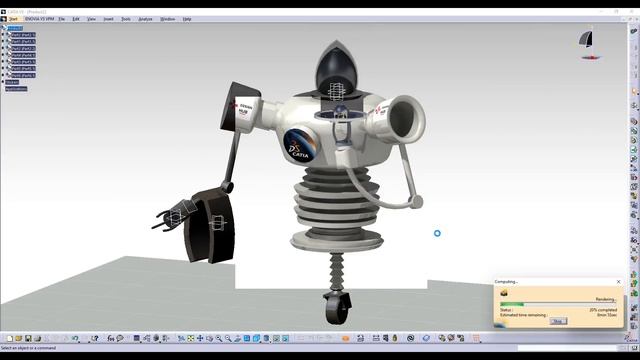Click the red grid icon in toolbar
This screenshot has height=360, width=640.
point(476,338)
